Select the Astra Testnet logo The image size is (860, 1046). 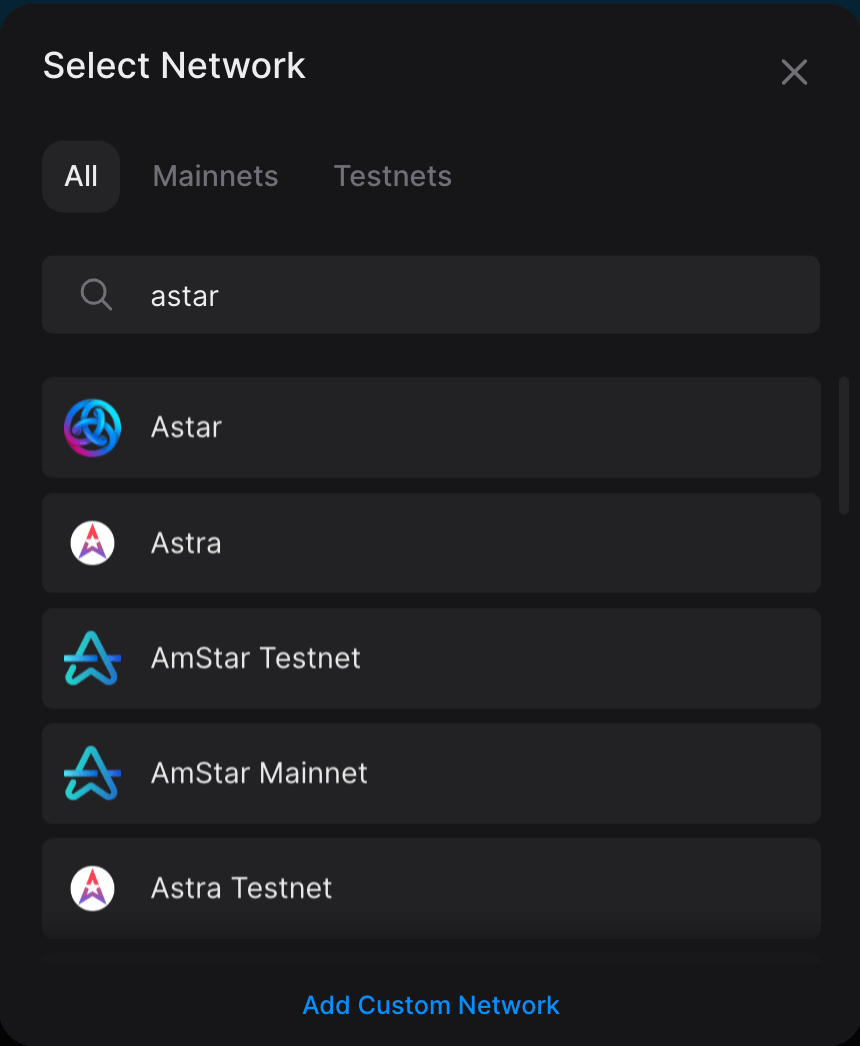(92, 887)
